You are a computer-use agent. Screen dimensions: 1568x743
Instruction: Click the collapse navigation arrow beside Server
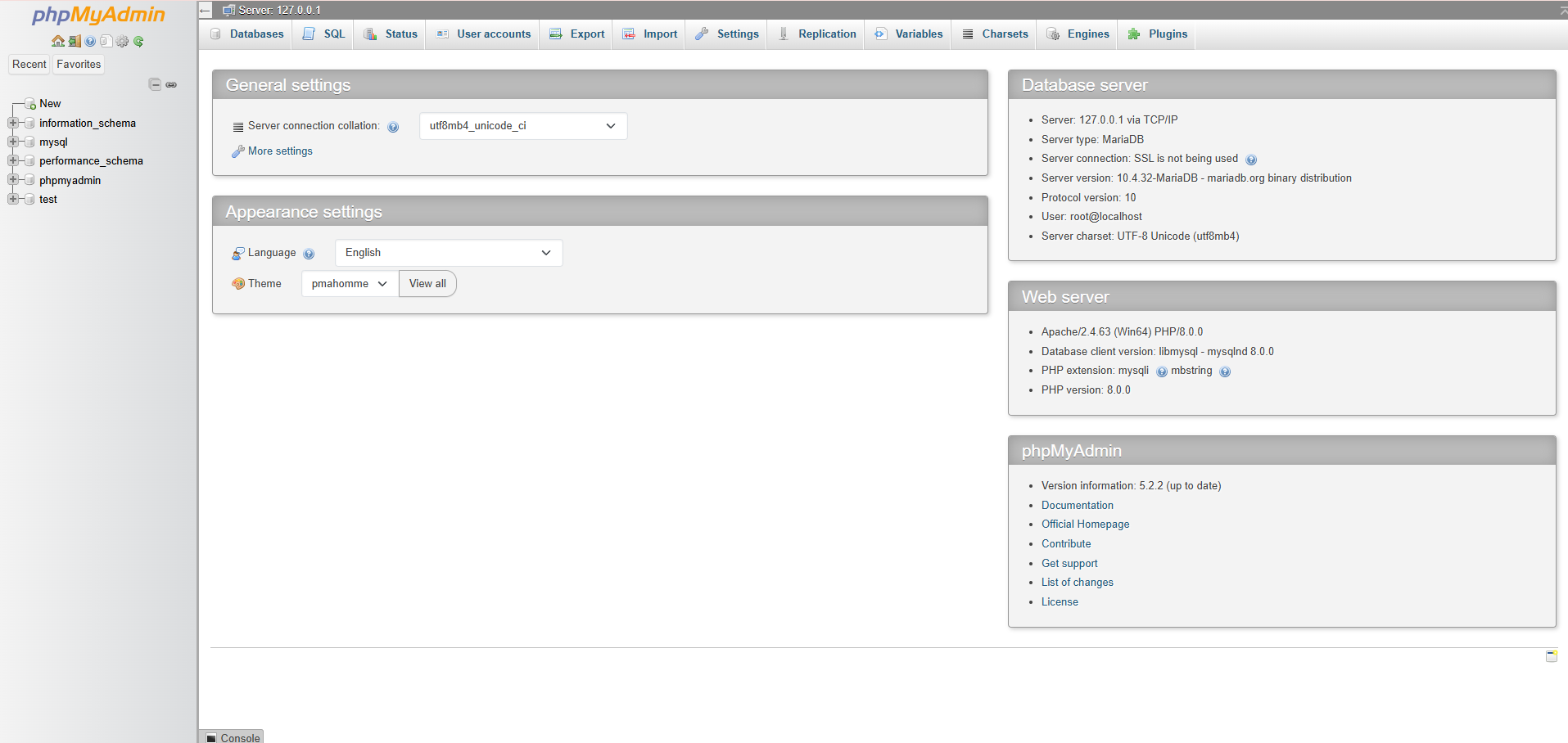(x=205, y=11)
